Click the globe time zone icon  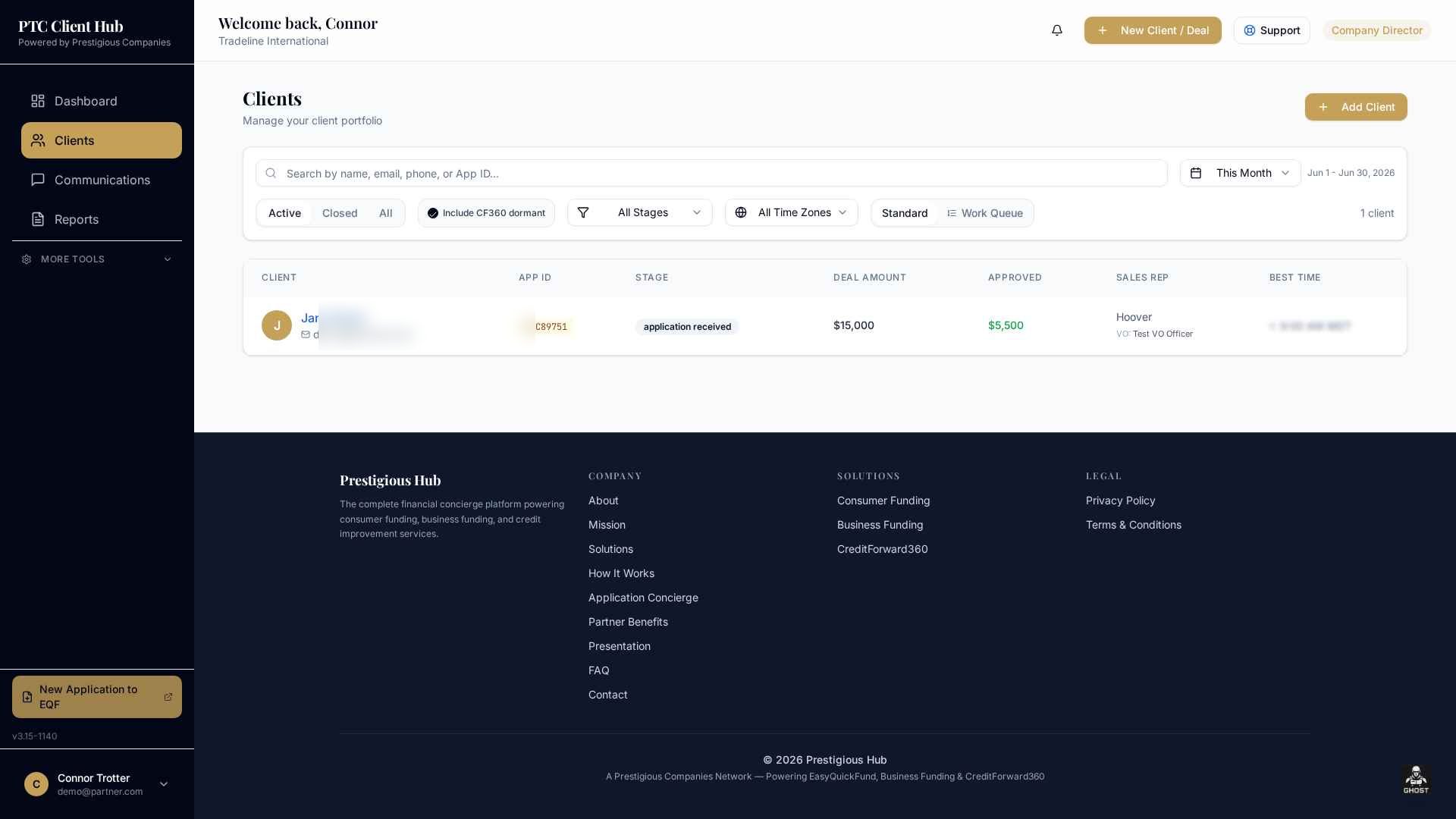click(741, 212)
